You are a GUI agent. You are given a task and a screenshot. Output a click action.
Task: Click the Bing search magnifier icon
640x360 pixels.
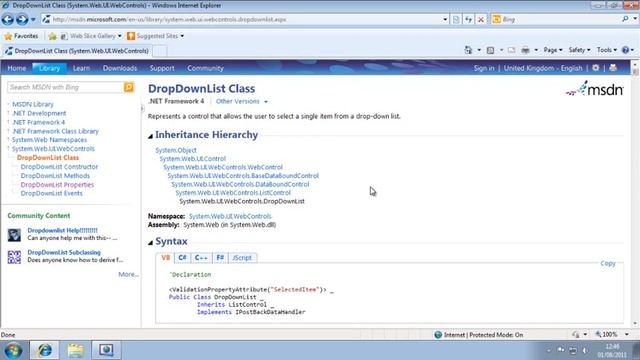tap(625, 19)
